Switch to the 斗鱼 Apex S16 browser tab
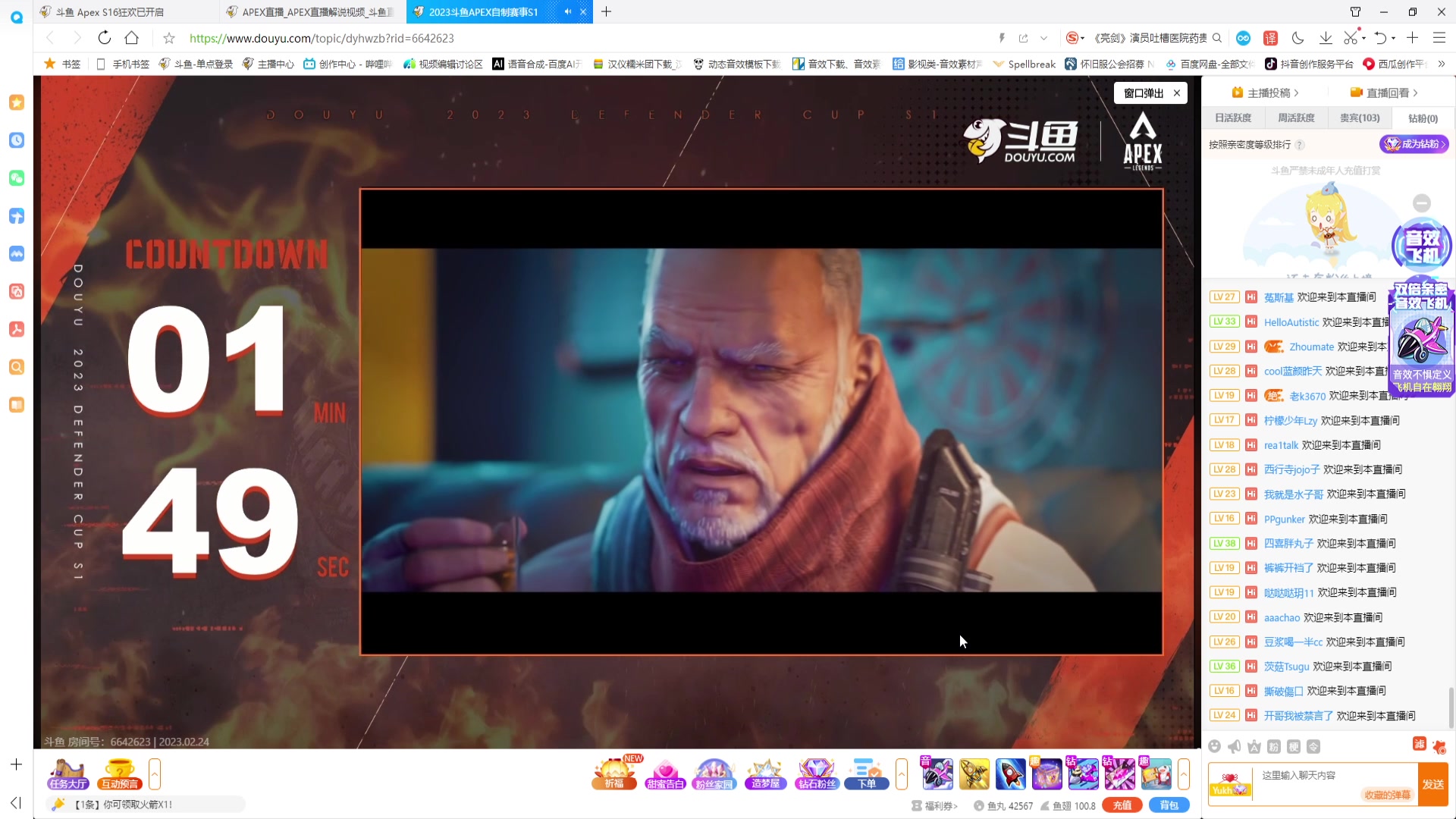The image size is (1456, 819). pos(126,12)
